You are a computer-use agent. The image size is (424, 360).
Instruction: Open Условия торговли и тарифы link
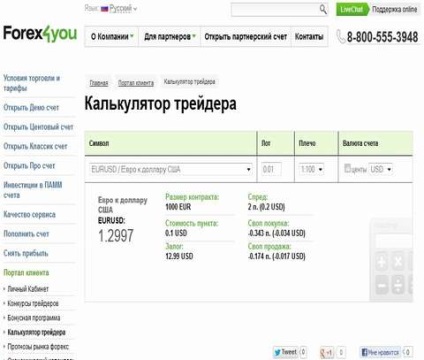pyautogui.click(x=32, y=83)
